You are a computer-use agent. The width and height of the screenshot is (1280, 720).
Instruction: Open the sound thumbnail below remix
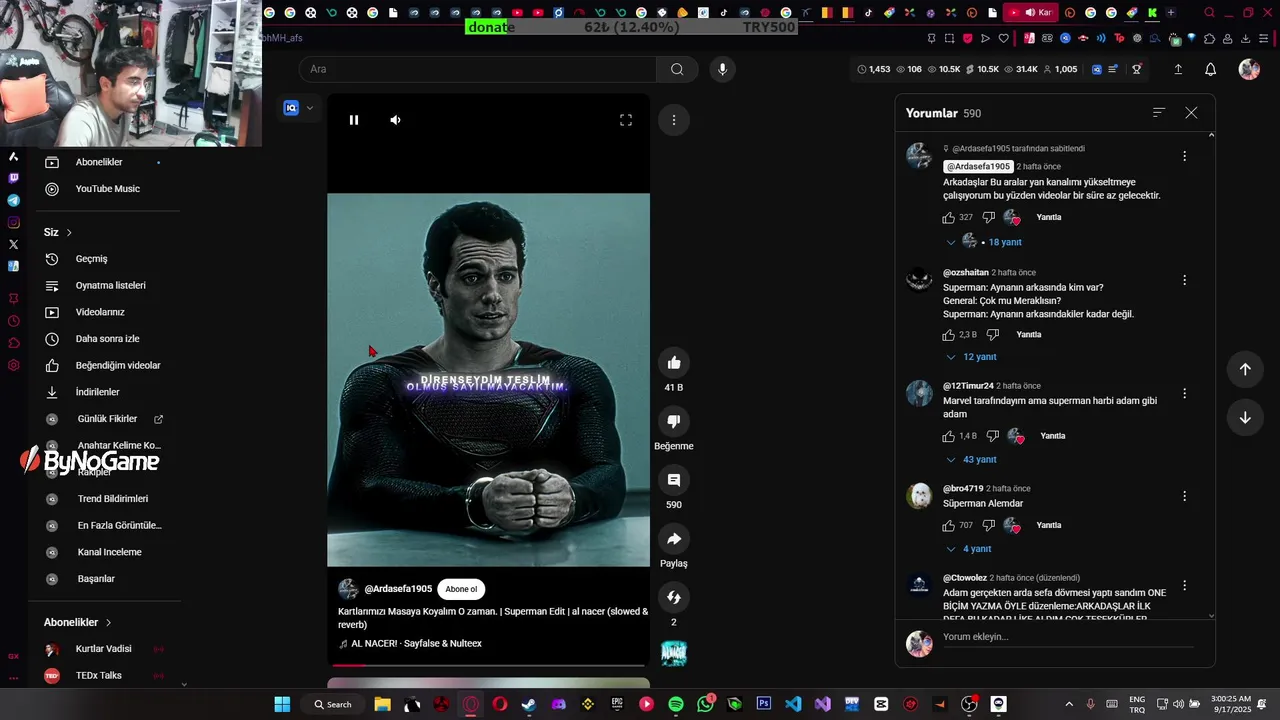pyautogui.click(x=674, y=653)
